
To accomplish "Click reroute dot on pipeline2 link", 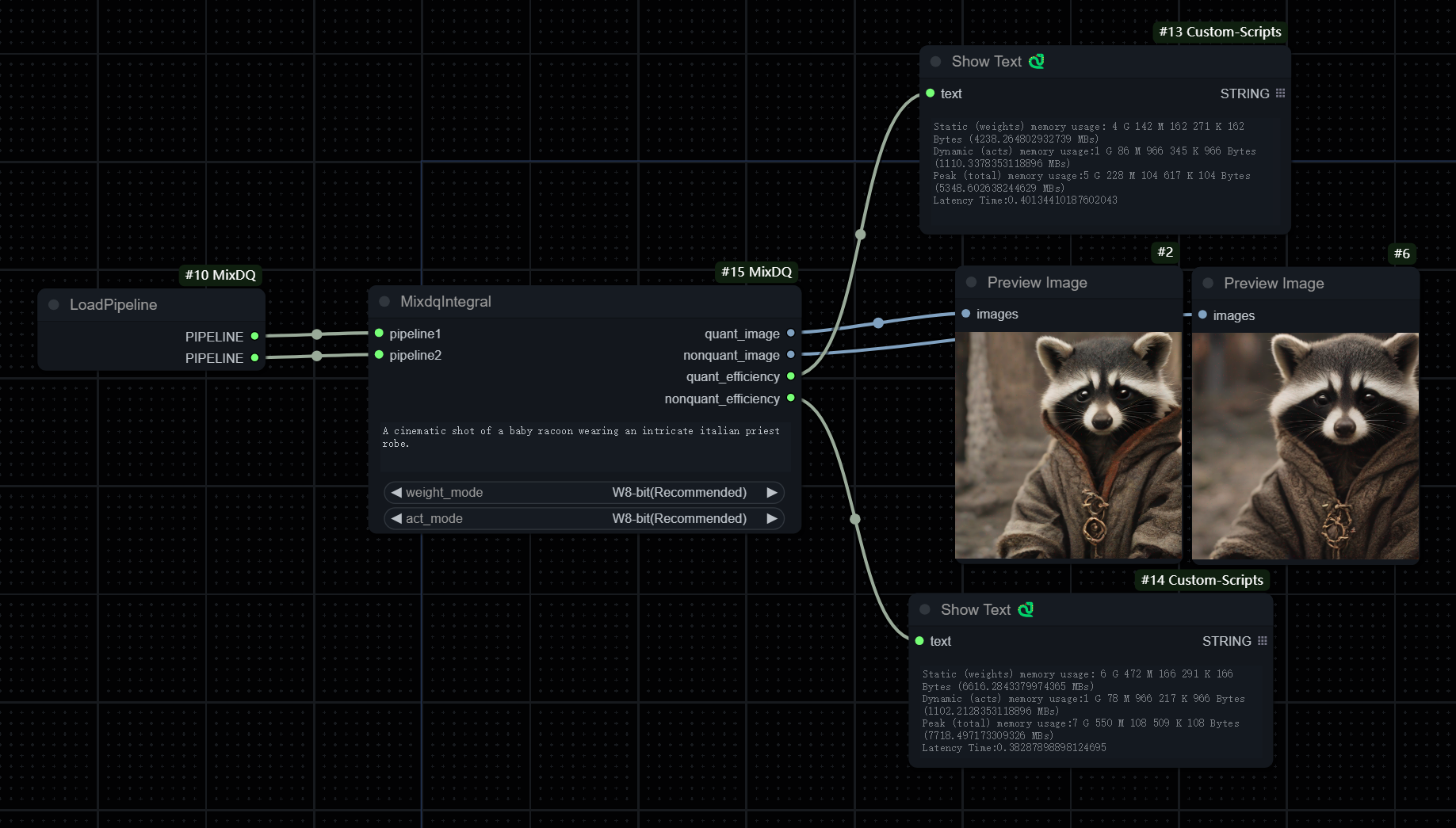I will (317, 356).
